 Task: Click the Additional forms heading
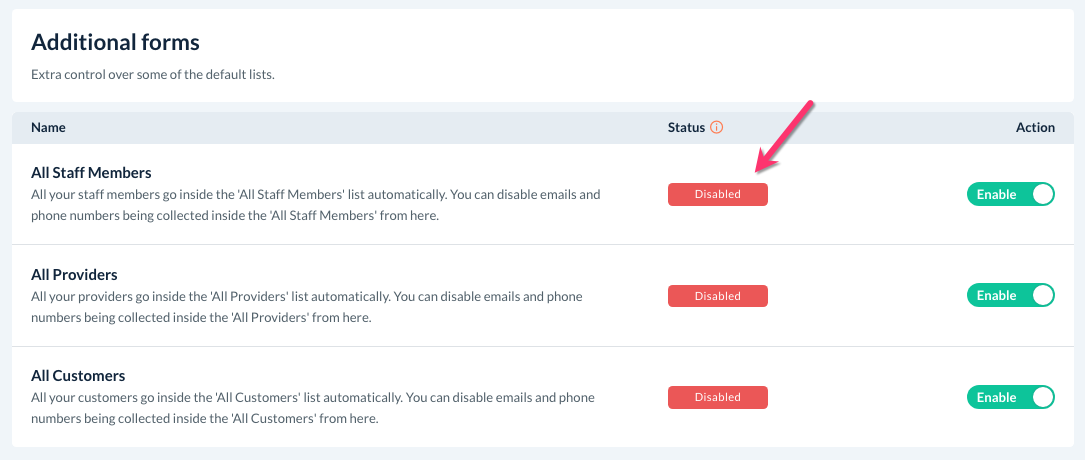[115, 42]
